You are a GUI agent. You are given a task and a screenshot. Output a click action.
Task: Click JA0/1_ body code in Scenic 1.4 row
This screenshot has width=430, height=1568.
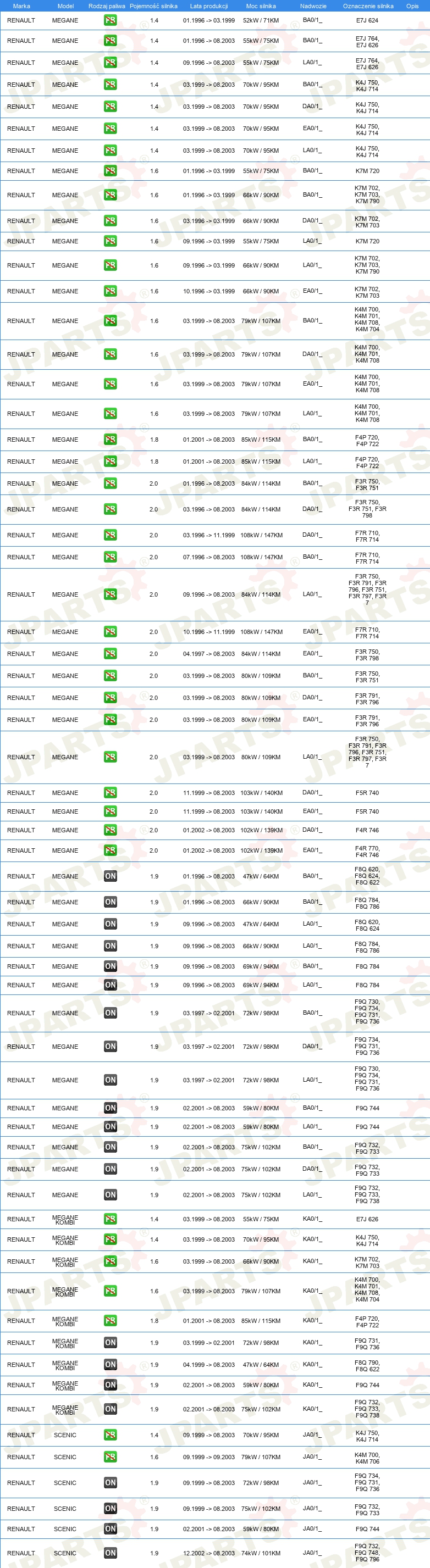(313, 1434)
